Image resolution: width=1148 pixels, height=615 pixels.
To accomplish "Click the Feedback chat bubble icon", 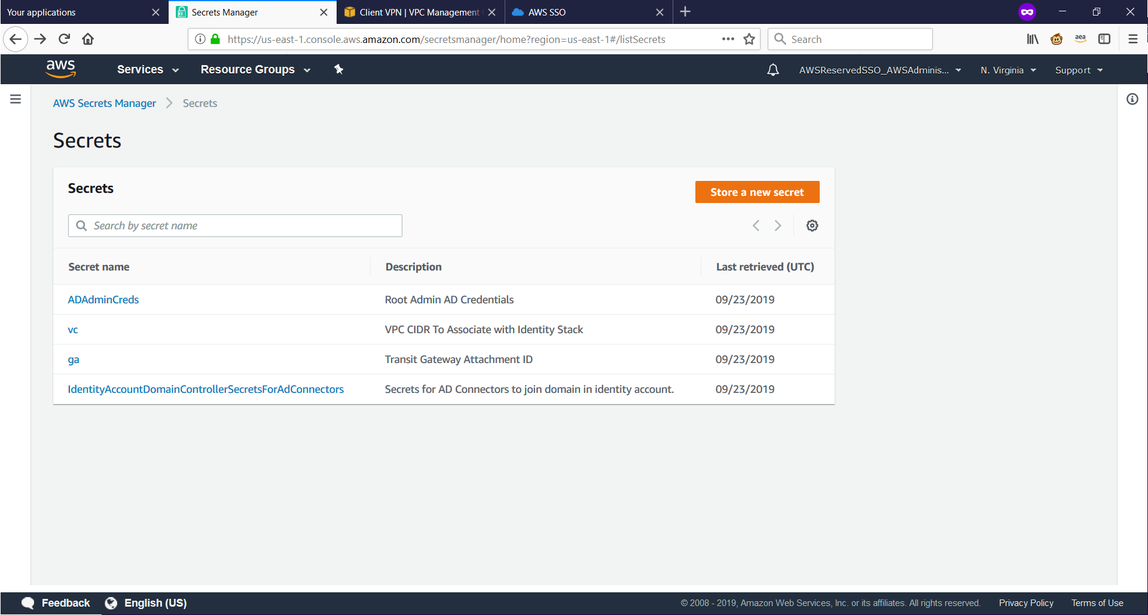I will pos(28,603).
